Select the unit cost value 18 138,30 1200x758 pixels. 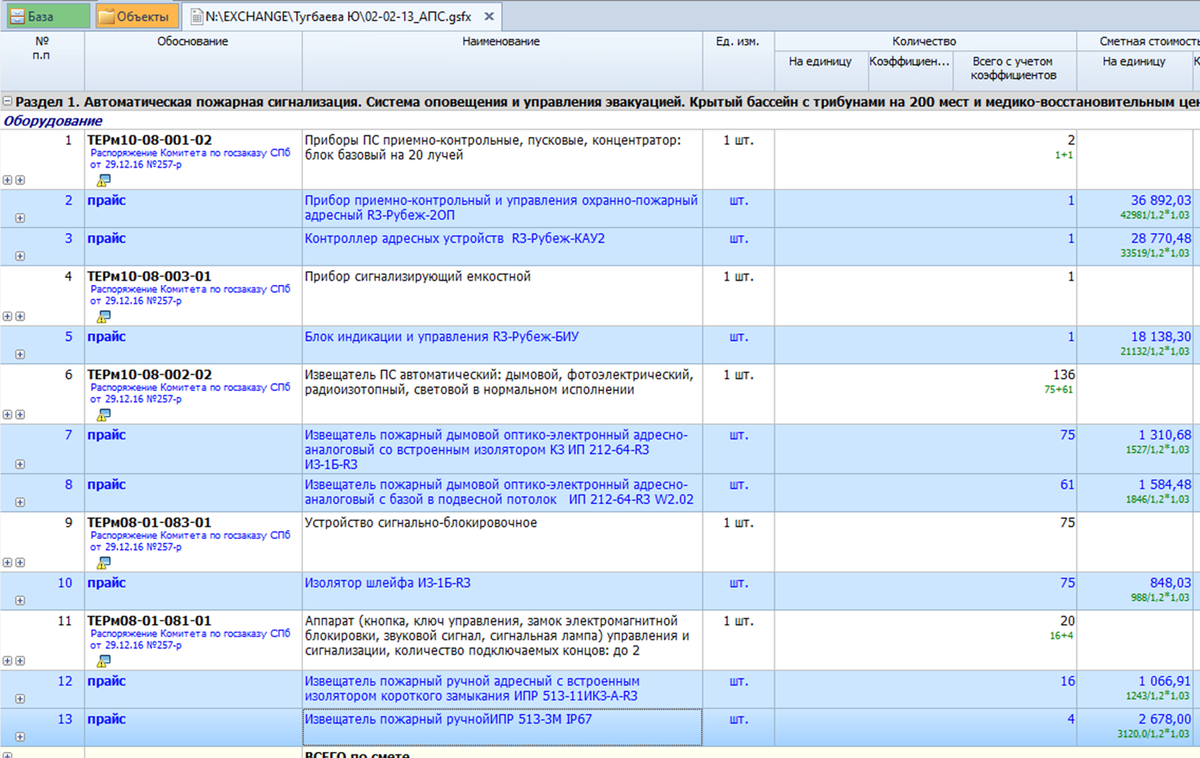(x=1161, y=337)
